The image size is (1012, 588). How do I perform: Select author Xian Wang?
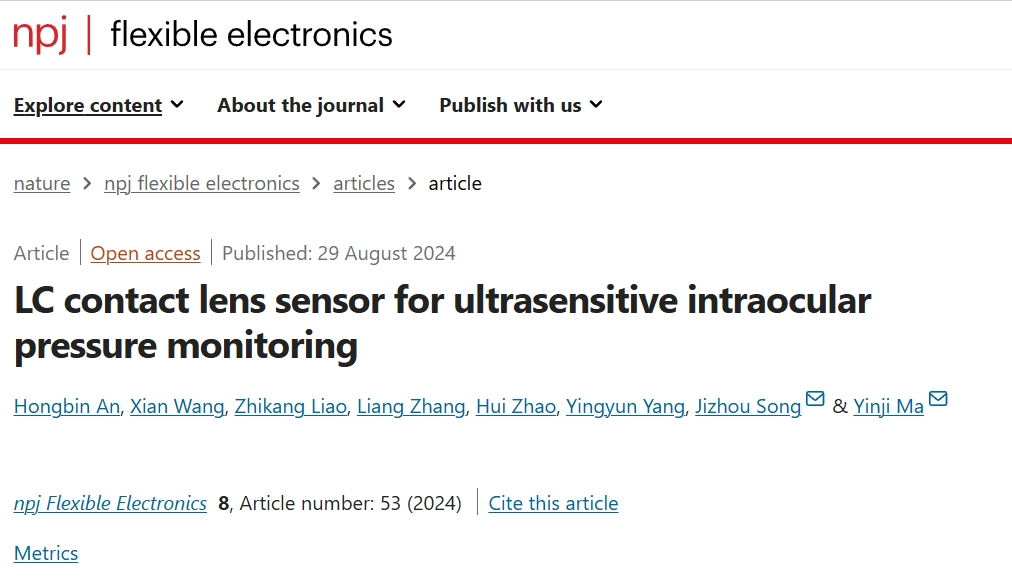[x=177, y=406]
